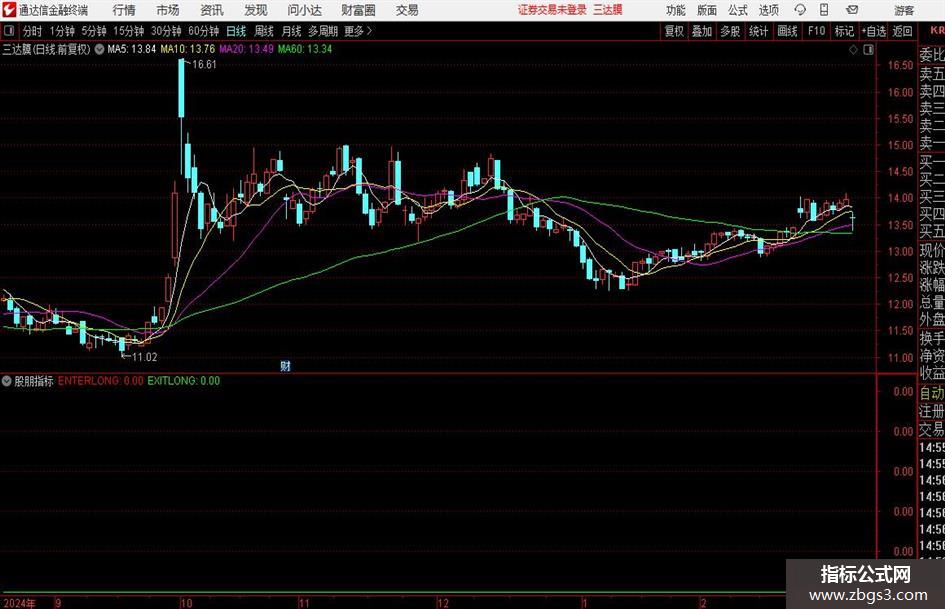The image size is (945, 609).
Task: Open the 行情 menu
Action: [124, 10]
